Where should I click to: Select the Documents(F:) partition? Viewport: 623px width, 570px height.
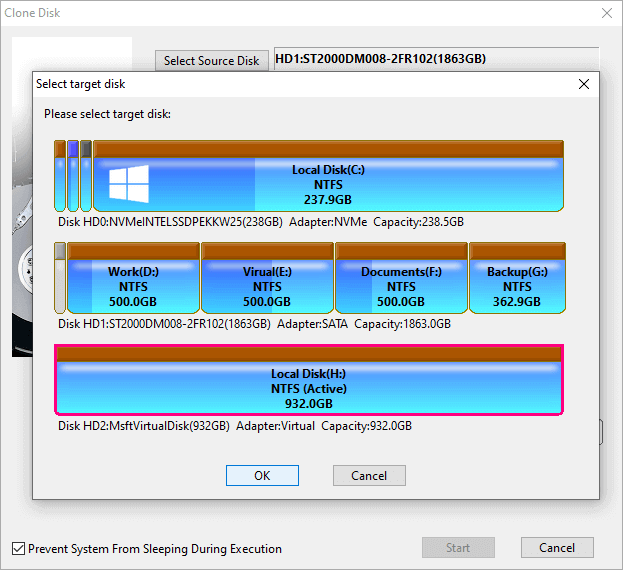400,285
